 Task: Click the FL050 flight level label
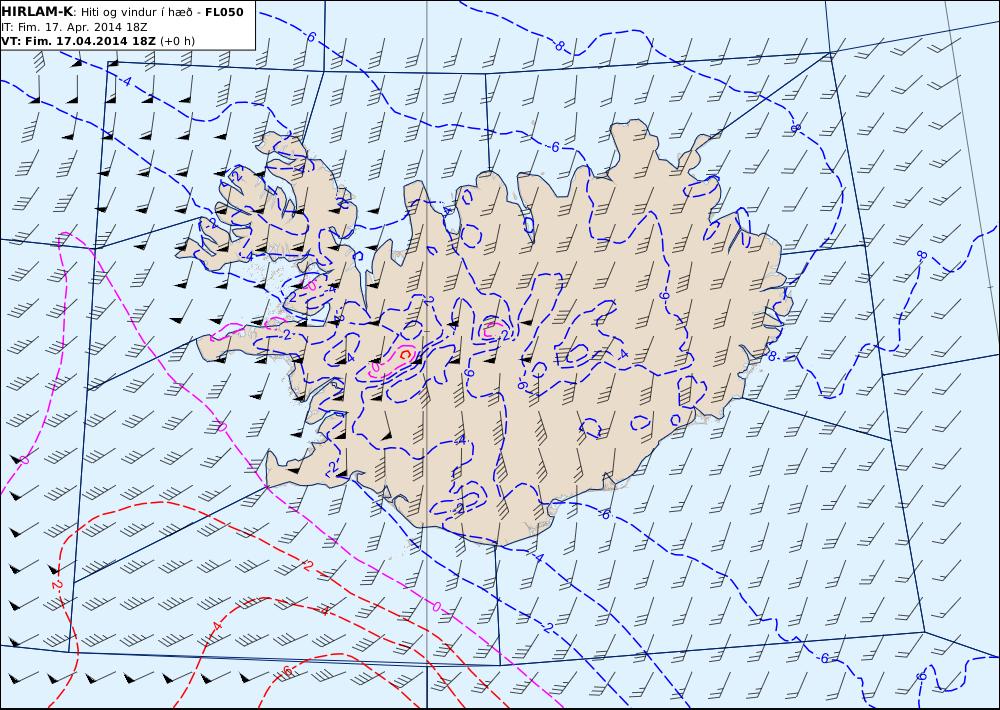pos(224,12)
